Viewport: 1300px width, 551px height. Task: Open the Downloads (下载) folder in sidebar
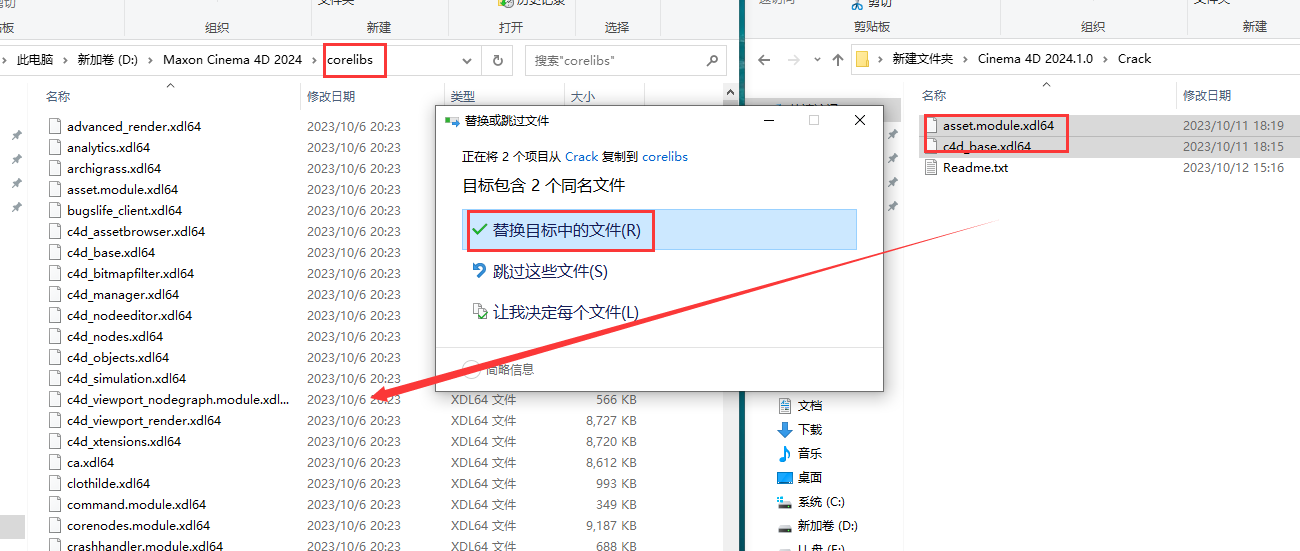click(809, 430)
